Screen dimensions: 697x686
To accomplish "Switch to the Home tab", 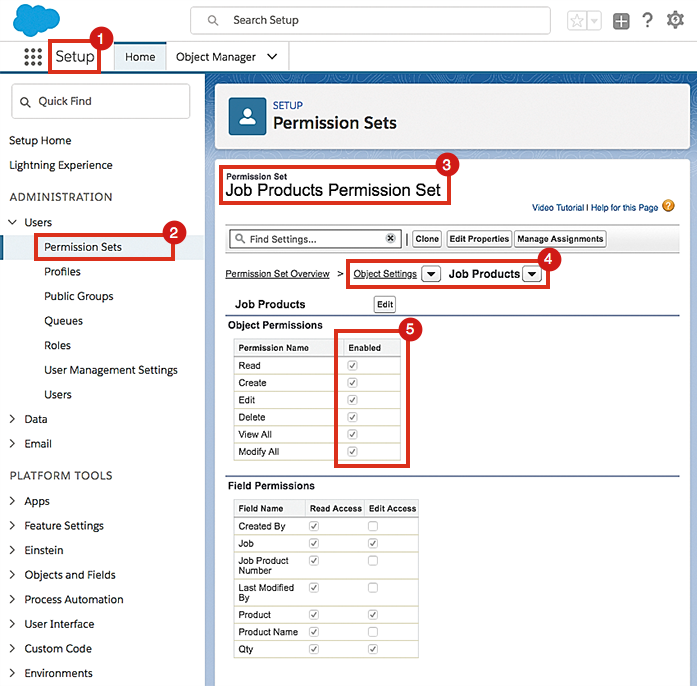I will (140, 57).
